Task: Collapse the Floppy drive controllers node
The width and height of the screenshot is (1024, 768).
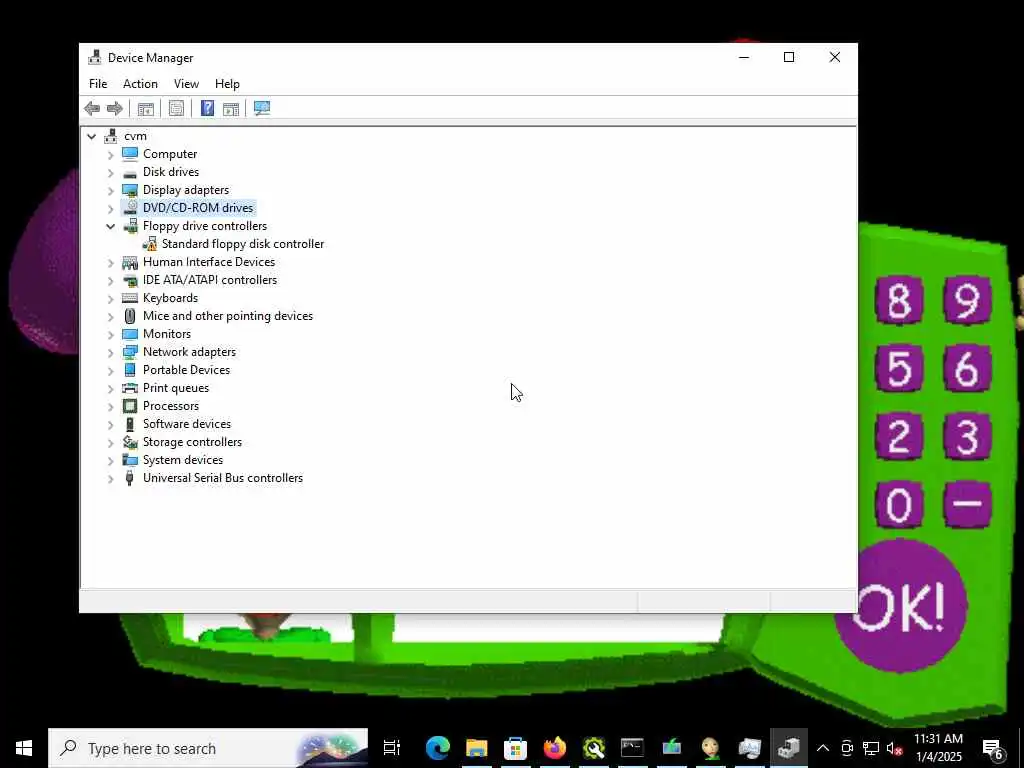Action: [110, 227]
